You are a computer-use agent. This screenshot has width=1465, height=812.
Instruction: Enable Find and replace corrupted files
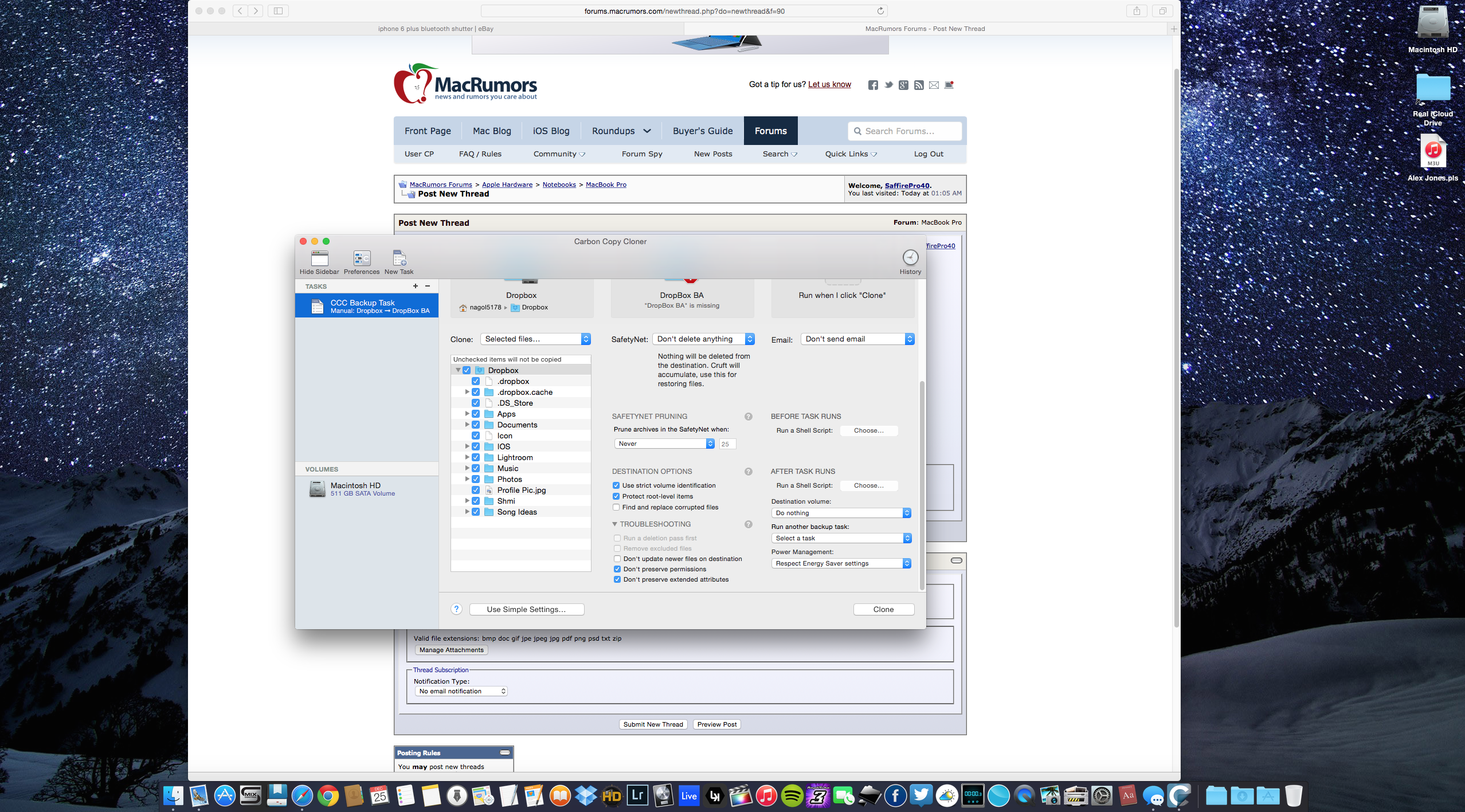coord(616,507)
